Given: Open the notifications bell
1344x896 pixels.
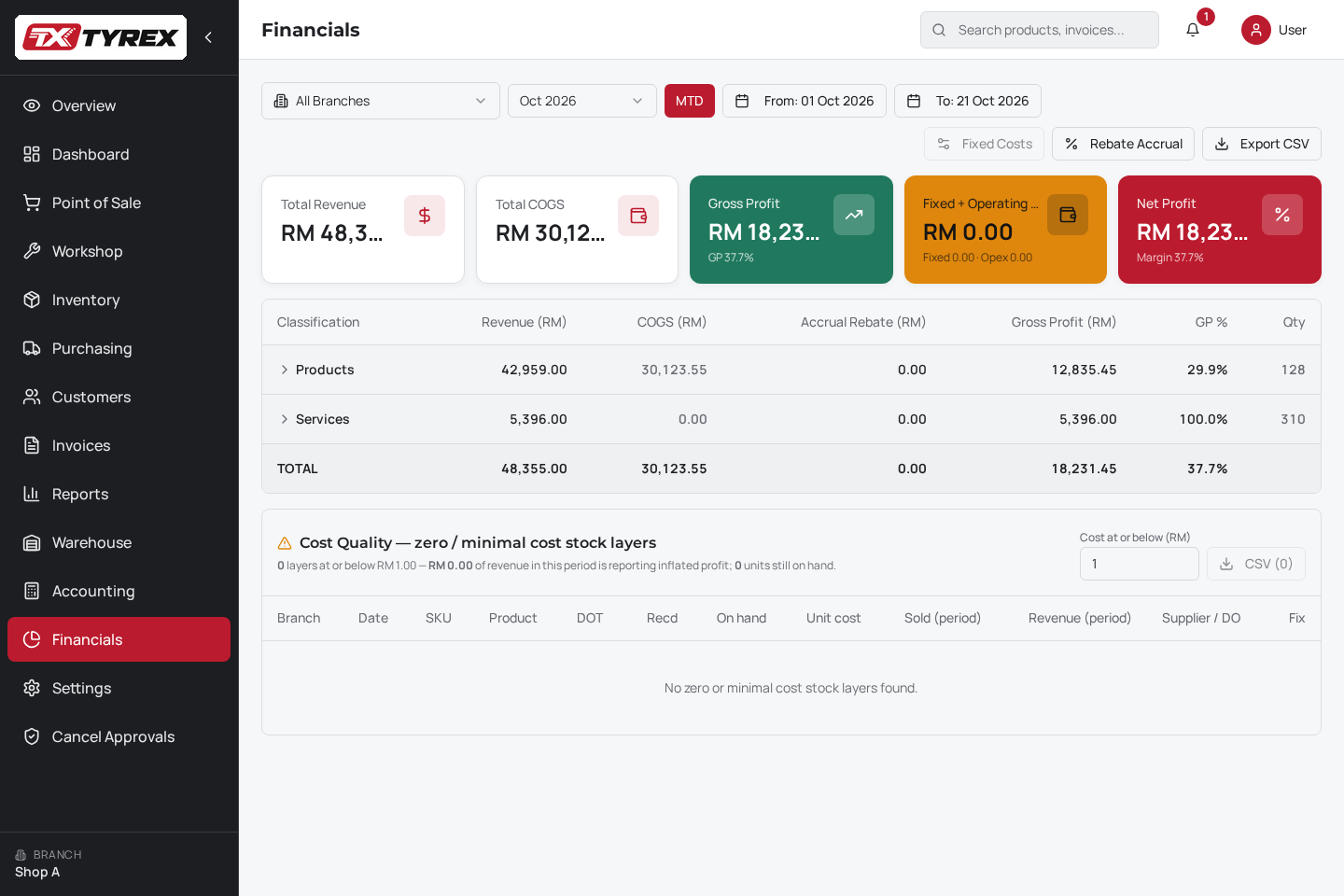Looking at the screenshot, I should [1193, 30].
